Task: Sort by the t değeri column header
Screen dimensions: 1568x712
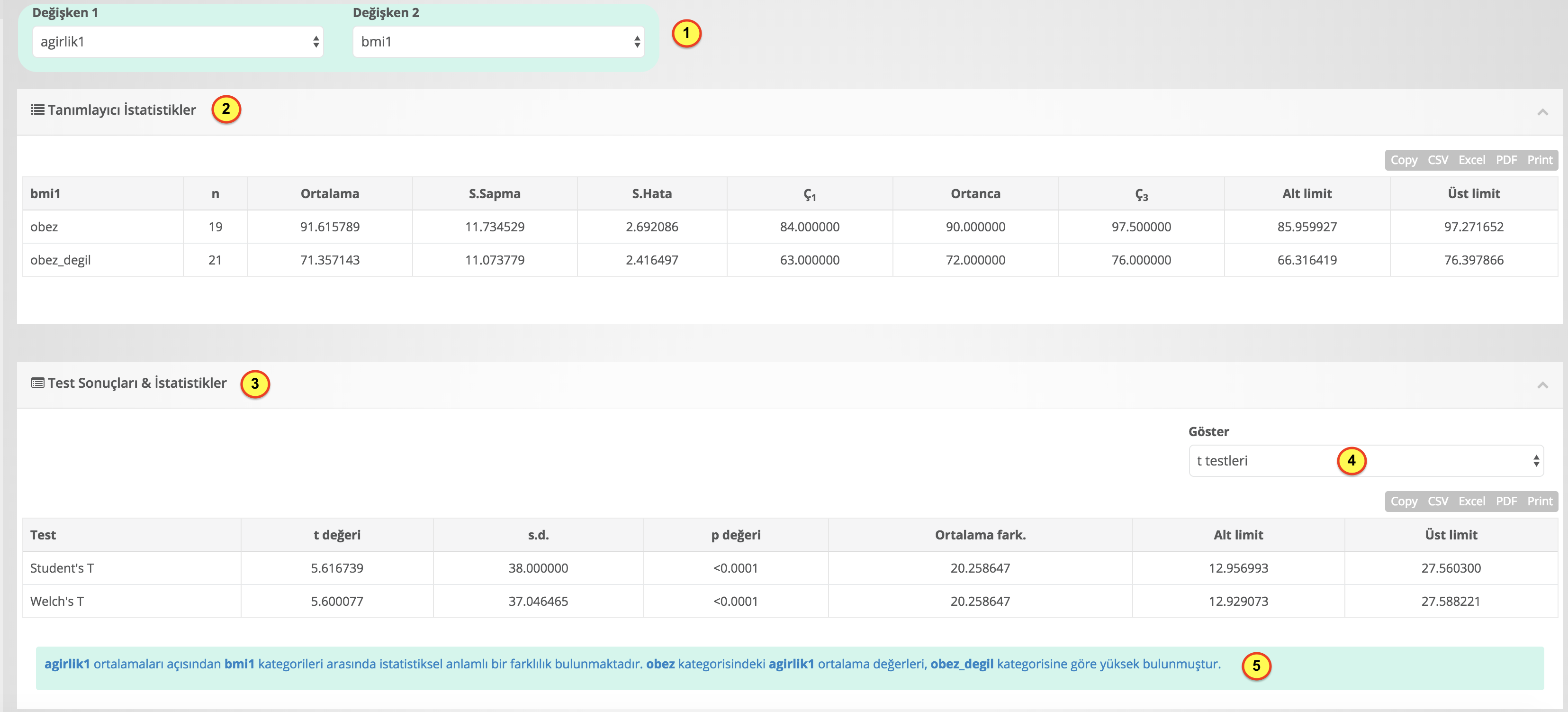Action: click(337, 535)
